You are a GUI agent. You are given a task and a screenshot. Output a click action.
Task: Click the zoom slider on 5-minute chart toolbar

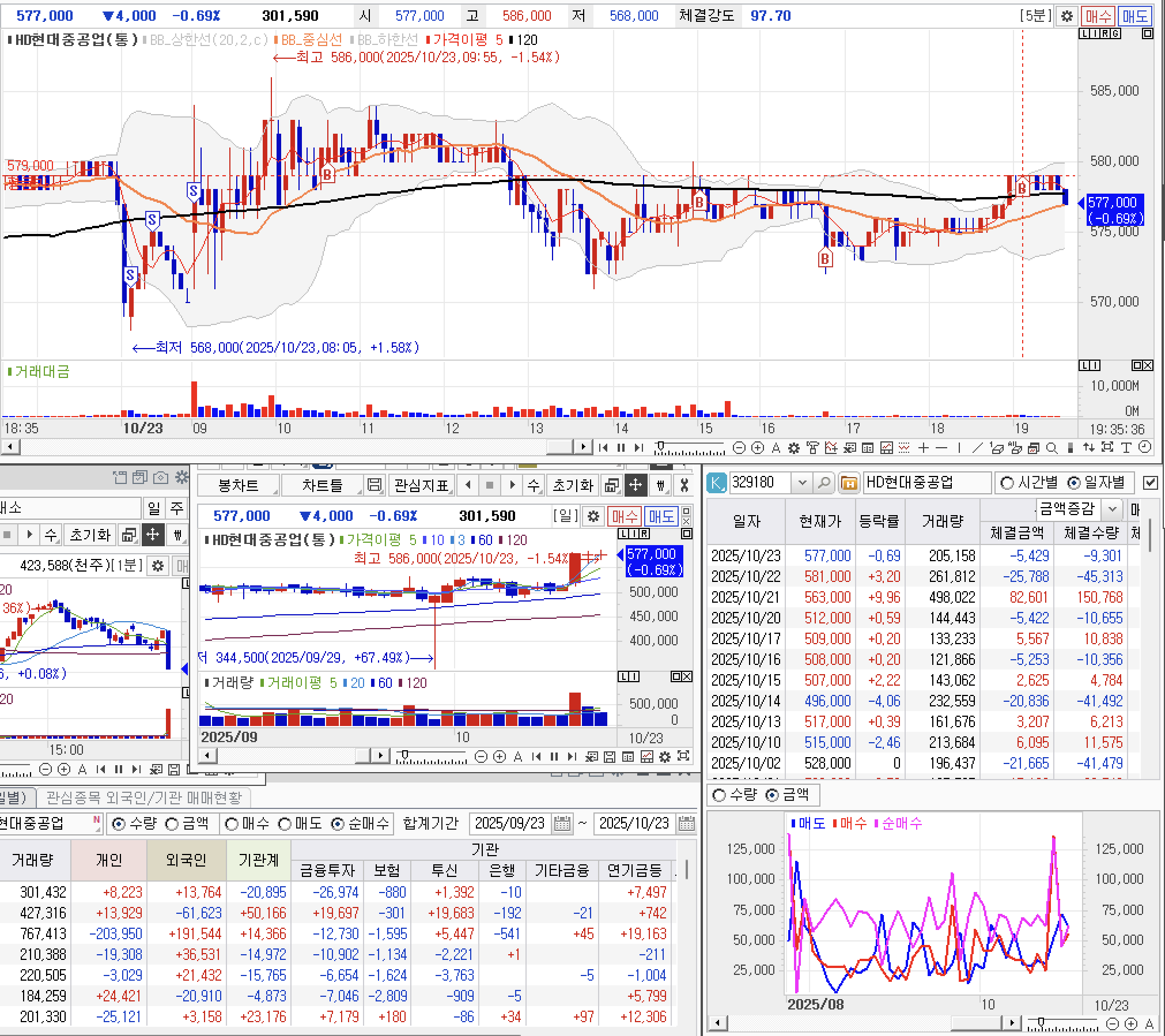661,447
